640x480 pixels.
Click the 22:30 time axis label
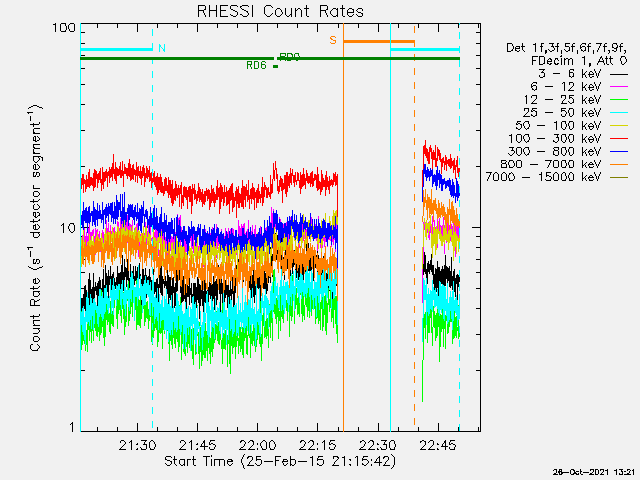coord(378,445)
